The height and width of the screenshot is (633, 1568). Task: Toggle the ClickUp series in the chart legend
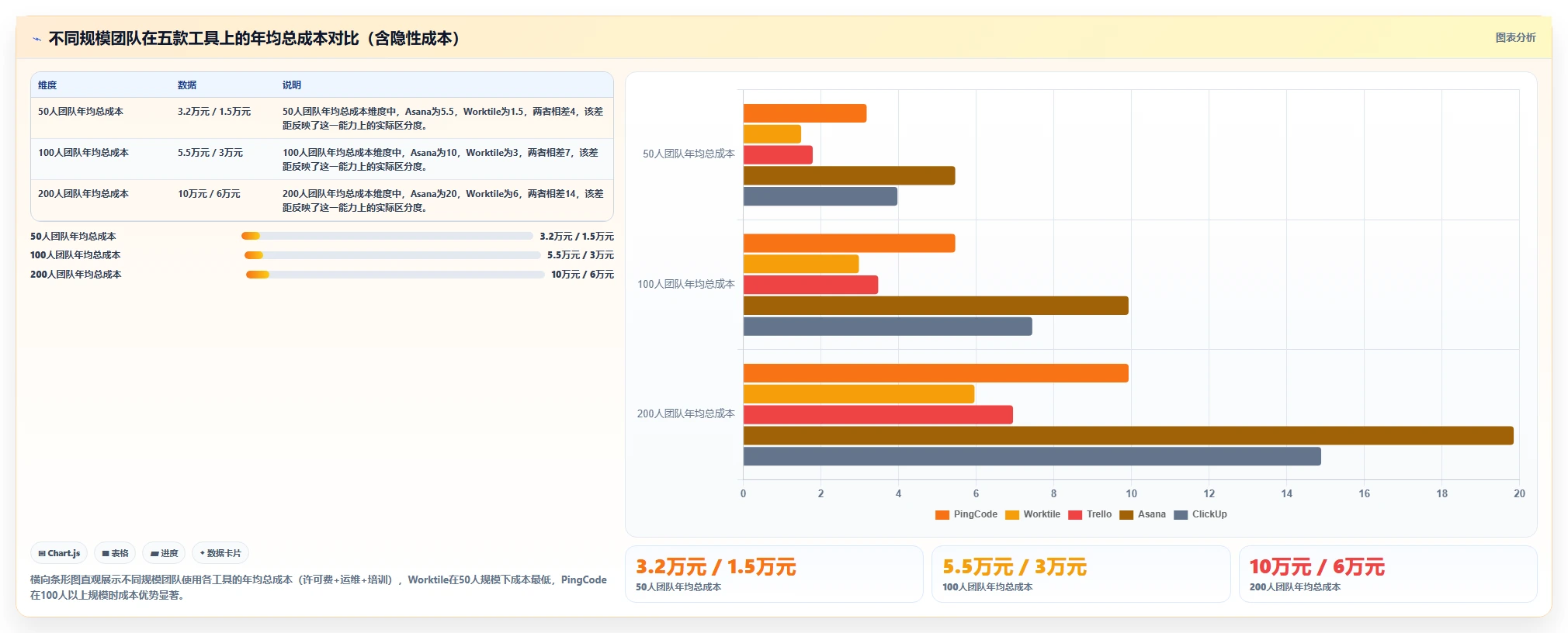click(1200, 514)
